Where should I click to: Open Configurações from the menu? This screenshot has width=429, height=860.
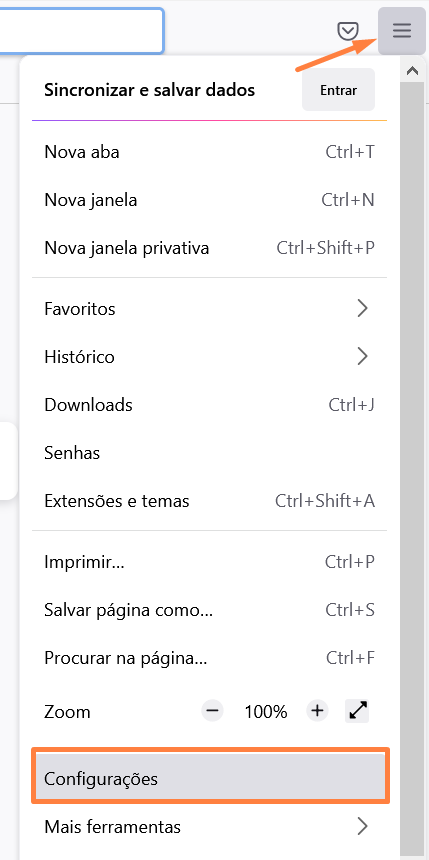(210, 779)
